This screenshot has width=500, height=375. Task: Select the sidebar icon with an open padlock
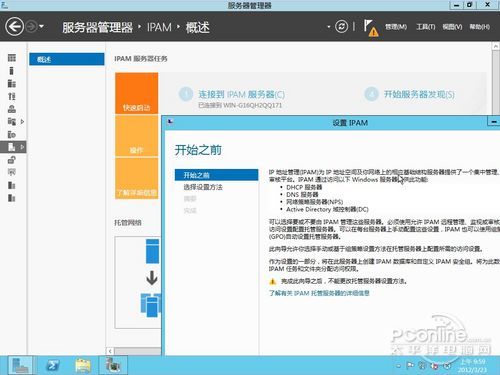(x=12, y=160)
